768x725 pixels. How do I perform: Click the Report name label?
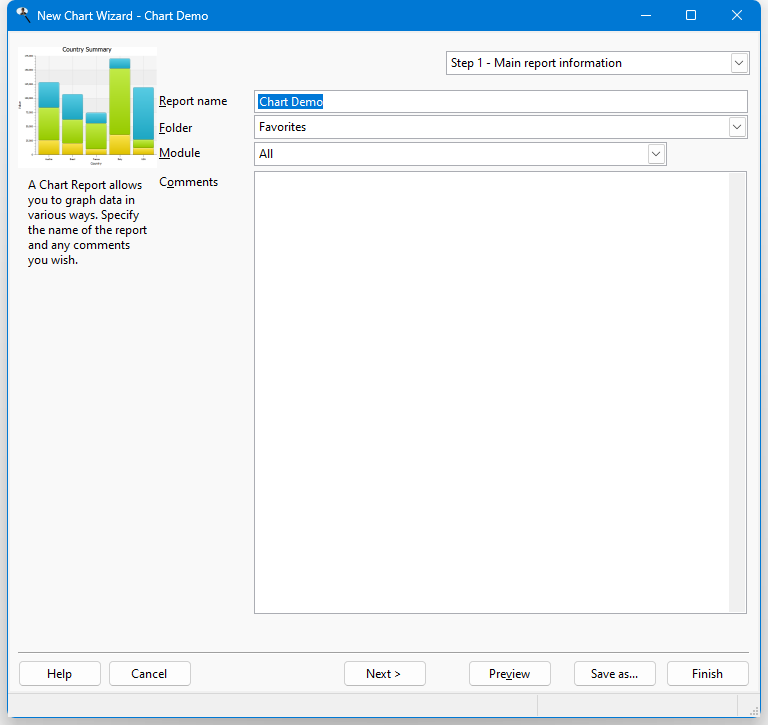pyautogui.click(x=193, y=101)
